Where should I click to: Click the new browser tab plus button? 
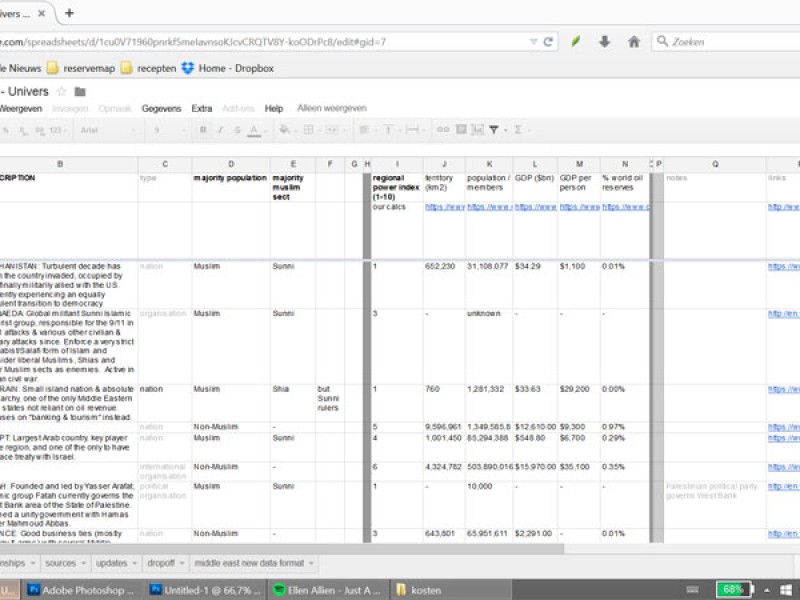click(69, 13)
